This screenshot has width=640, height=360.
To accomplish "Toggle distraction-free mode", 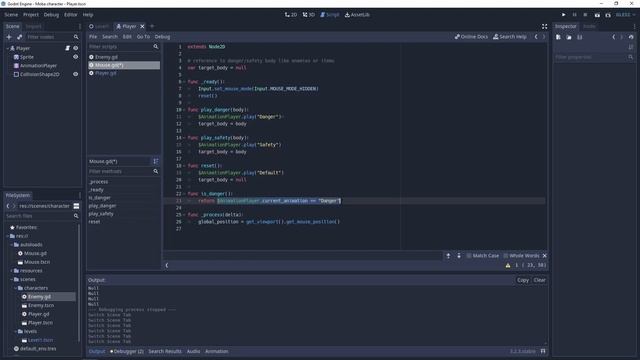I will (544, 26).
